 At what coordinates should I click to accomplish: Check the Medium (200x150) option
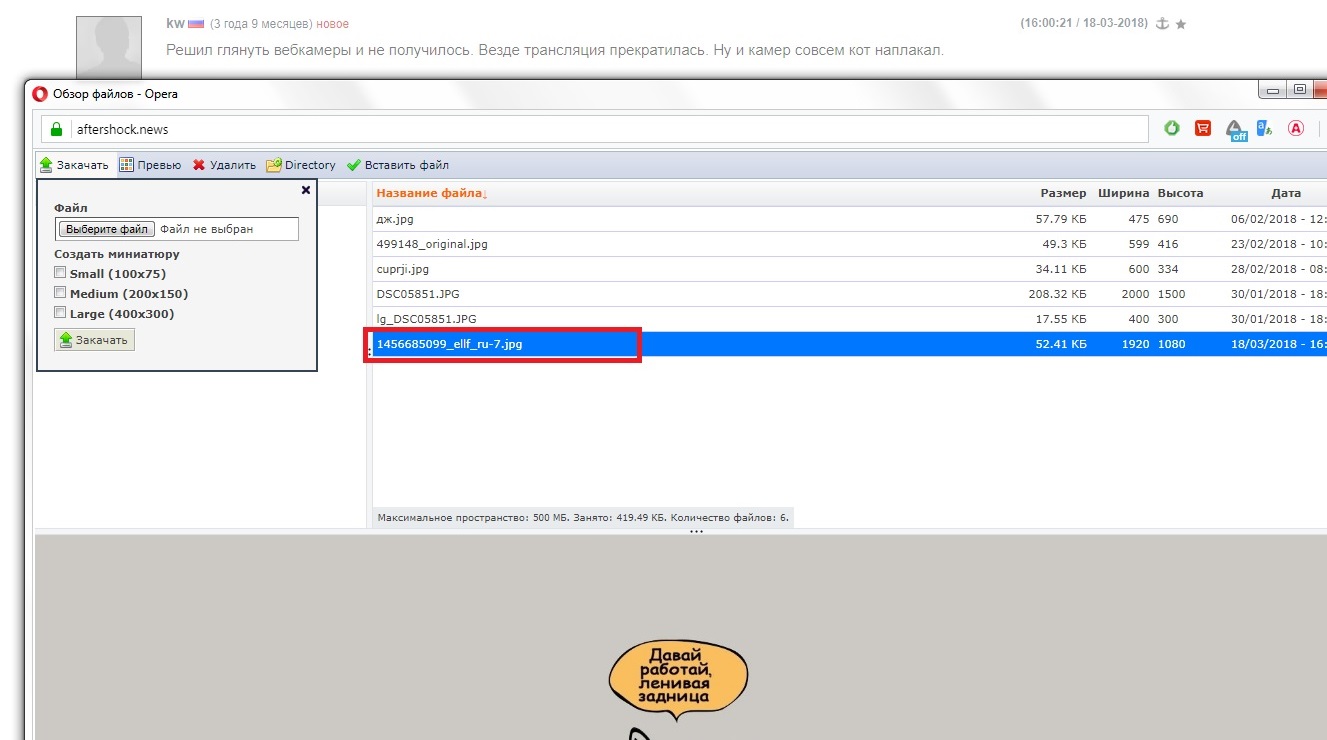(x=61, y=293)
